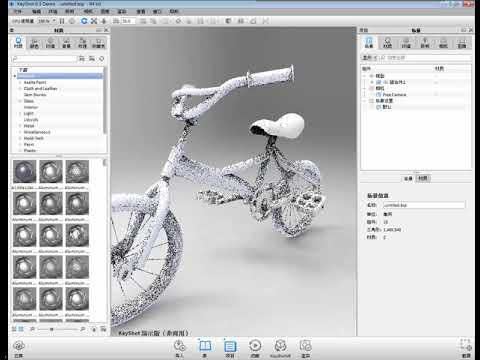Click the scene tree search field
Viewport: 480px width, 360px height.
[426, 58]
